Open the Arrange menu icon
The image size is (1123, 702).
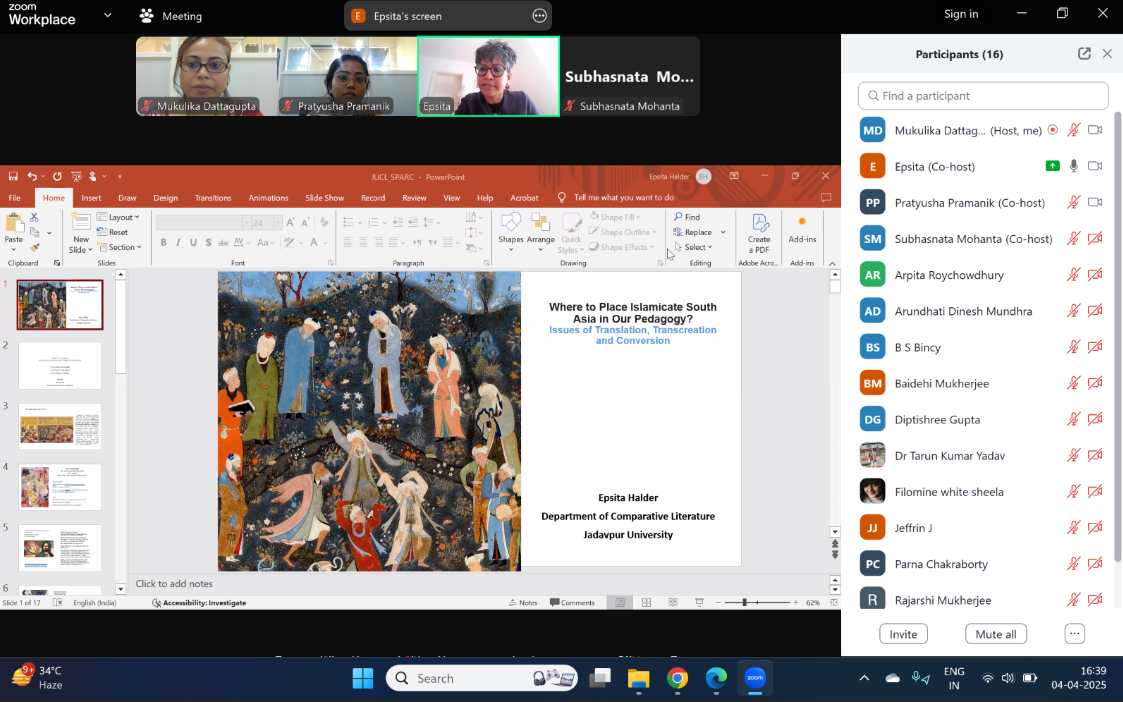(540, 223)
